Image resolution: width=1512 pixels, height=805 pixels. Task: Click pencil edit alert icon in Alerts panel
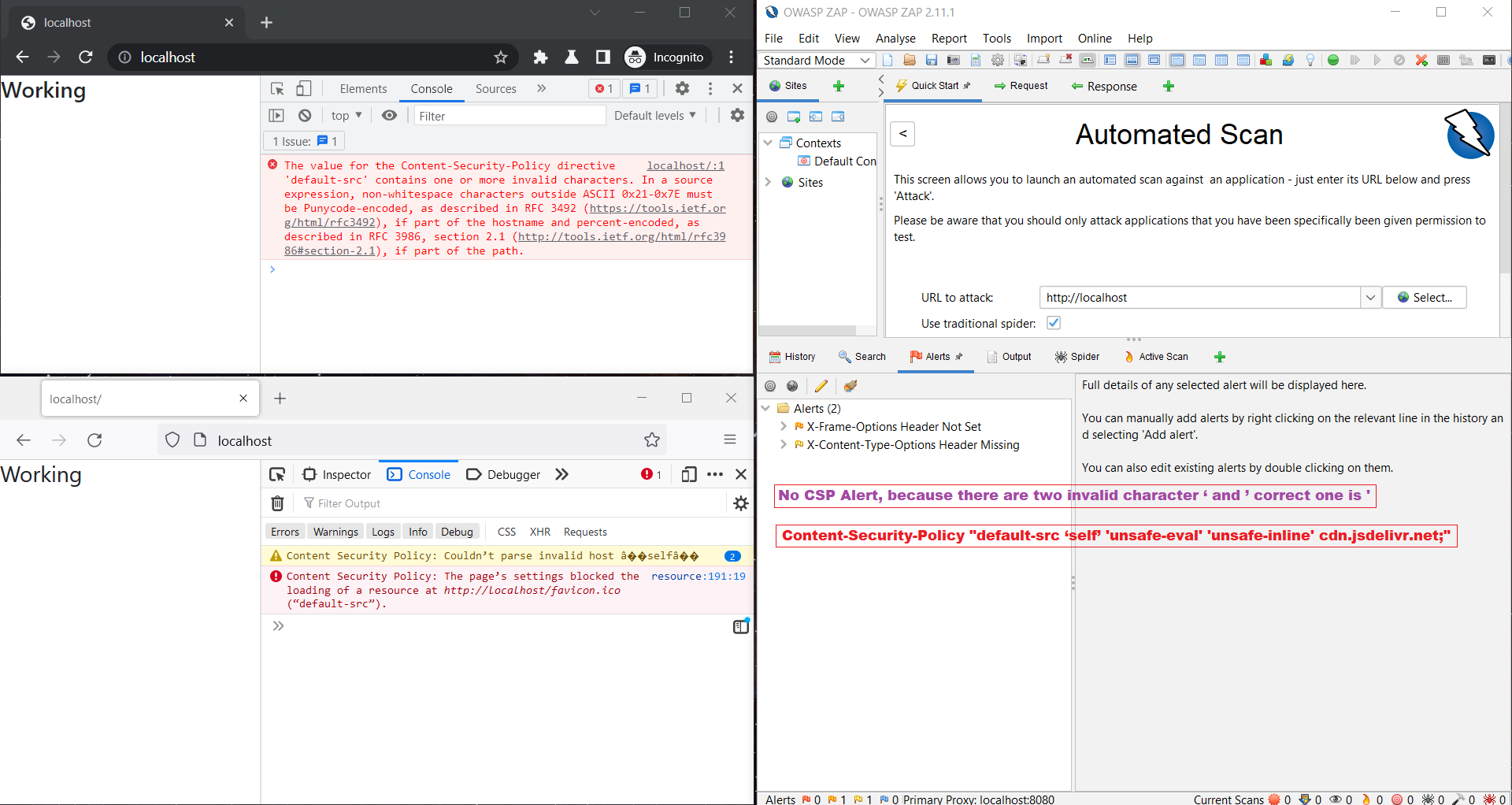click(x=821, y=386)
